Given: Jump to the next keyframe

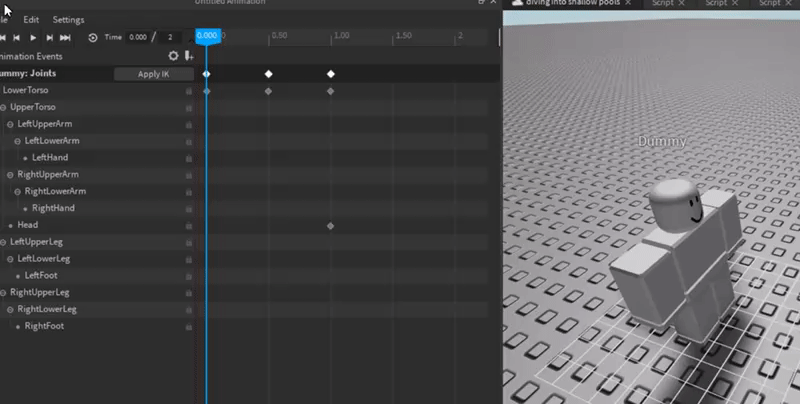Looking at the screenshot, I should (49, 37).
